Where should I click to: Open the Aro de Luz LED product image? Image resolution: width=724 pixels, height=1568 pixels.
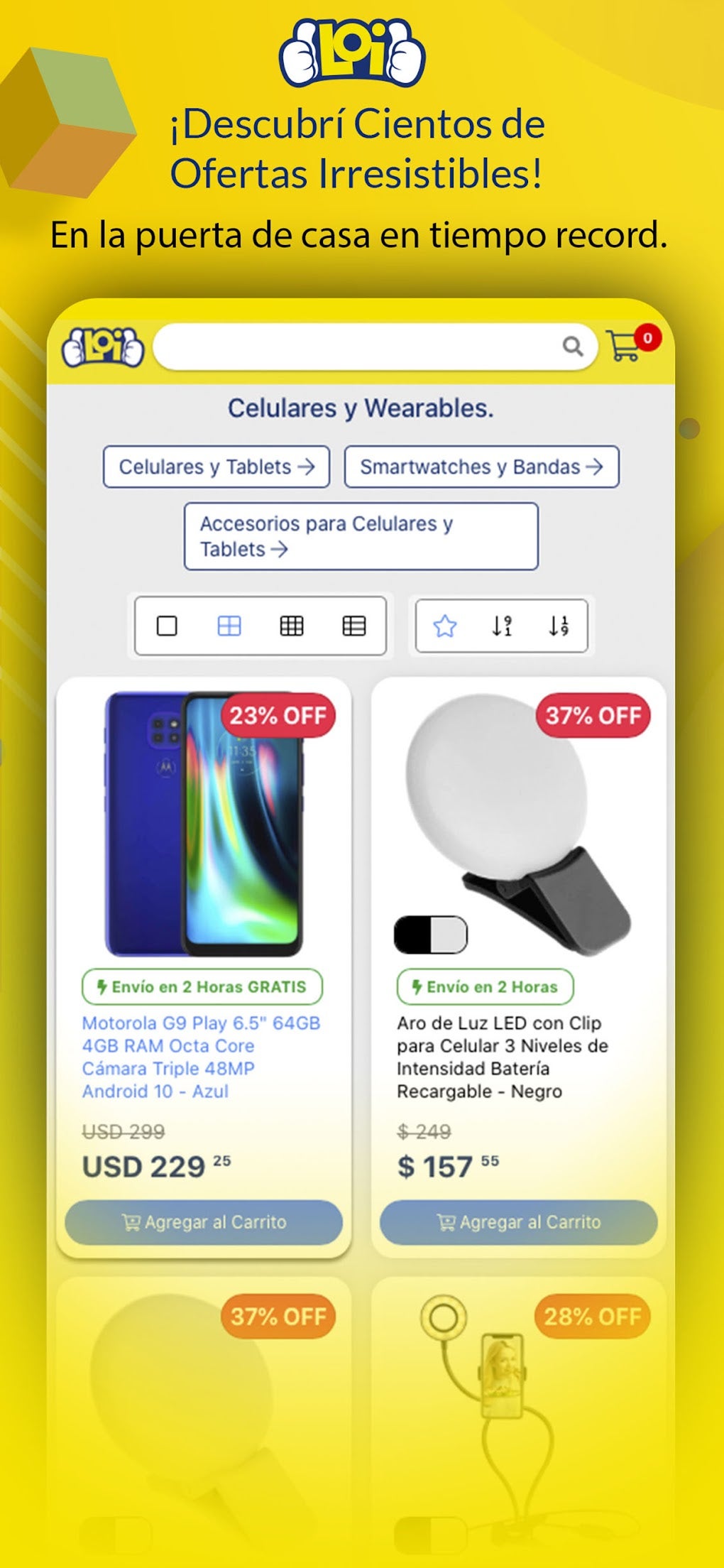tap(518, 824)
